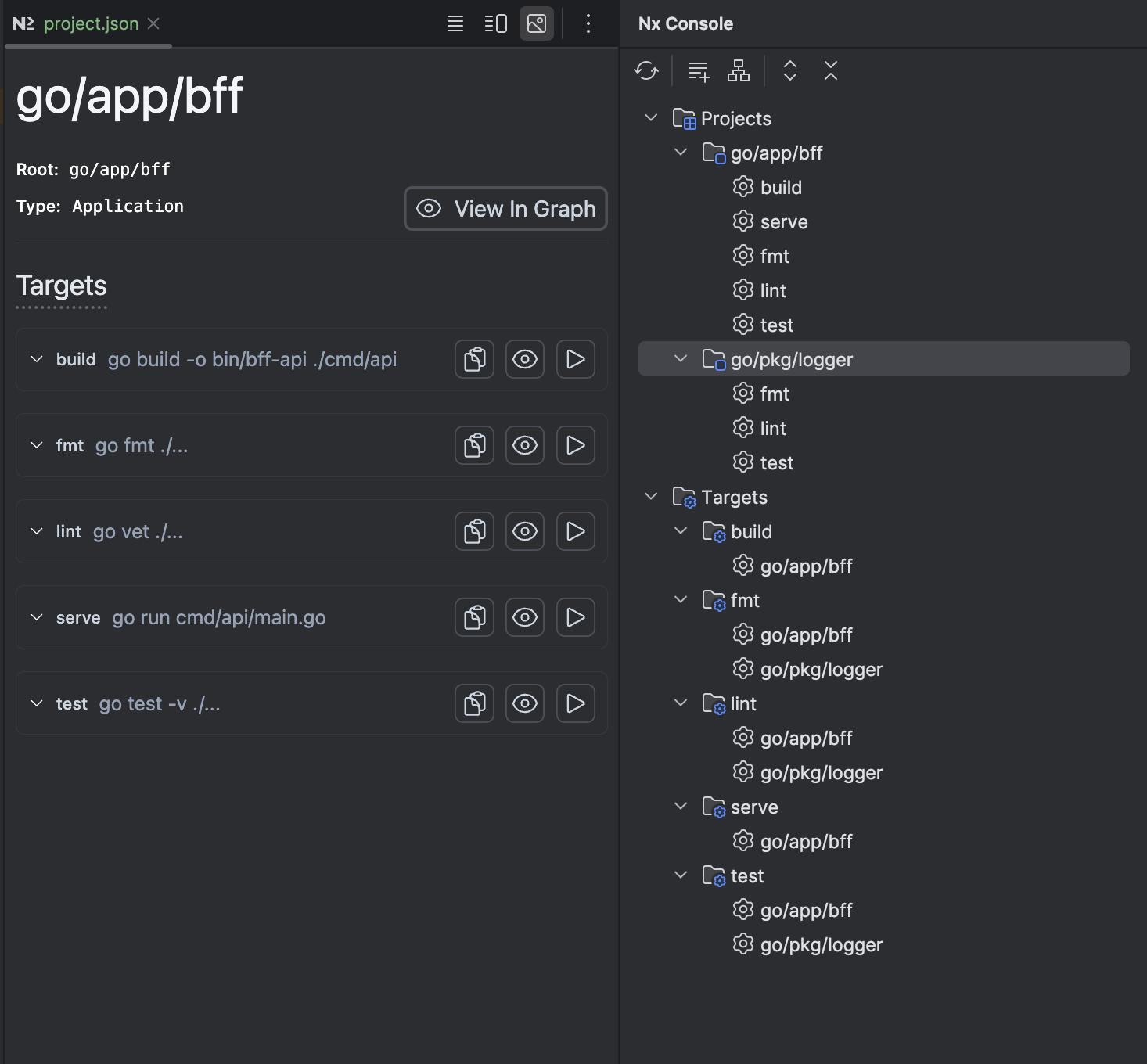Viewport: 1147px width, 1064px height.
Task: Collapse the build folder under Targets
Action: pyautogui.click(x=681, y=531)
